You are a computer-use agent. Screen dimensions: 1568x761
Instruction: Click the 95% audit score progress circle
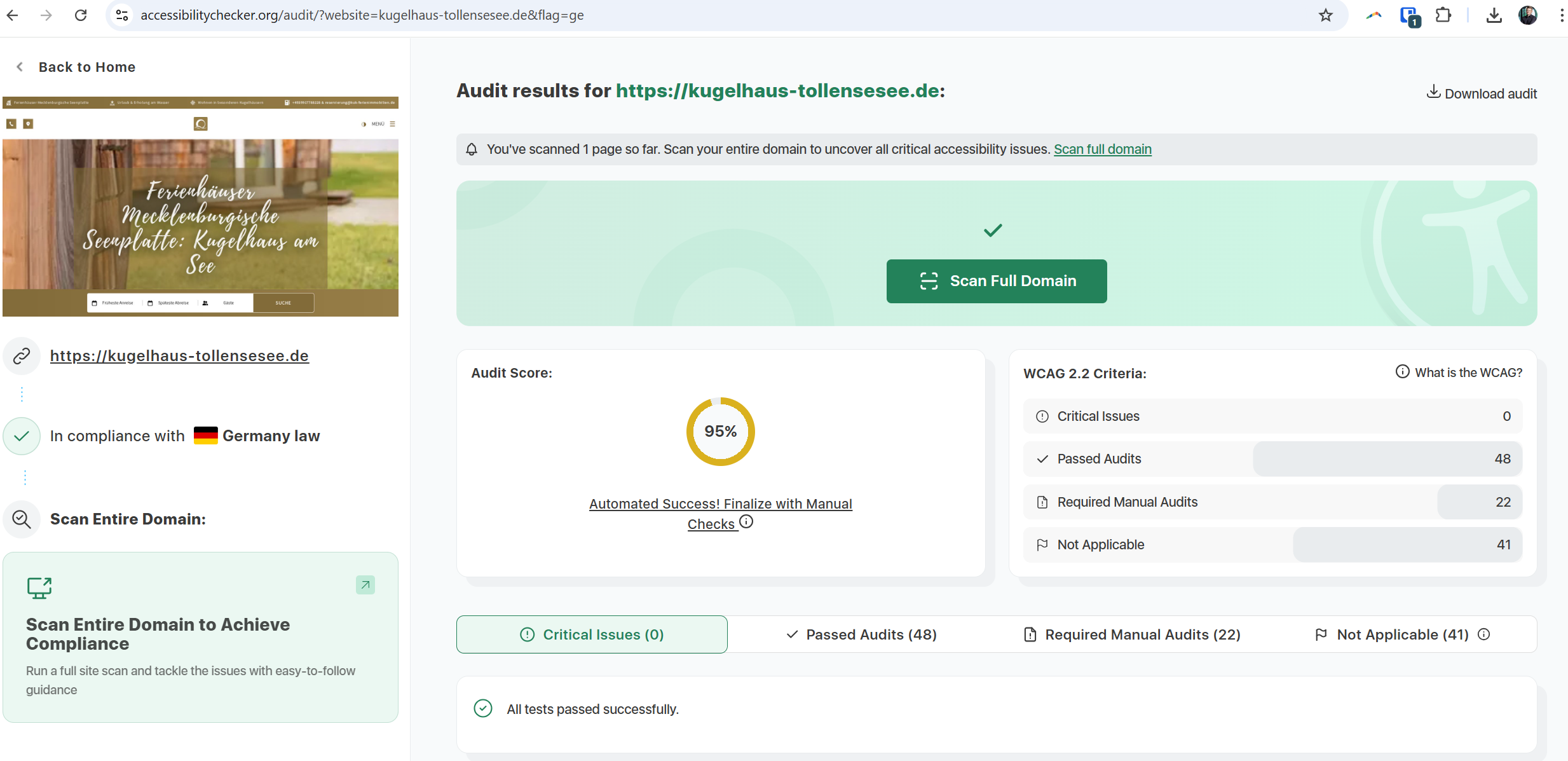coord(720,432)
